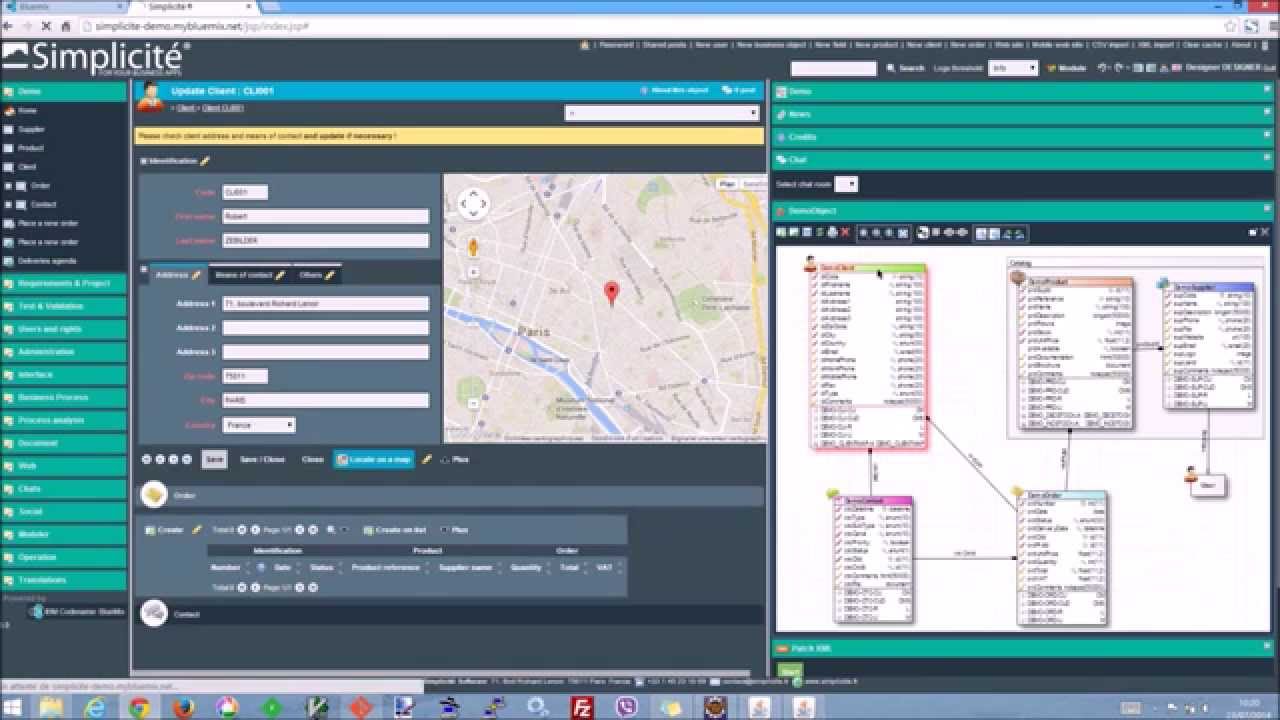Open the Supplier item in sidebar
Screen dimensions: 1280x720
(x=32, y=129)
